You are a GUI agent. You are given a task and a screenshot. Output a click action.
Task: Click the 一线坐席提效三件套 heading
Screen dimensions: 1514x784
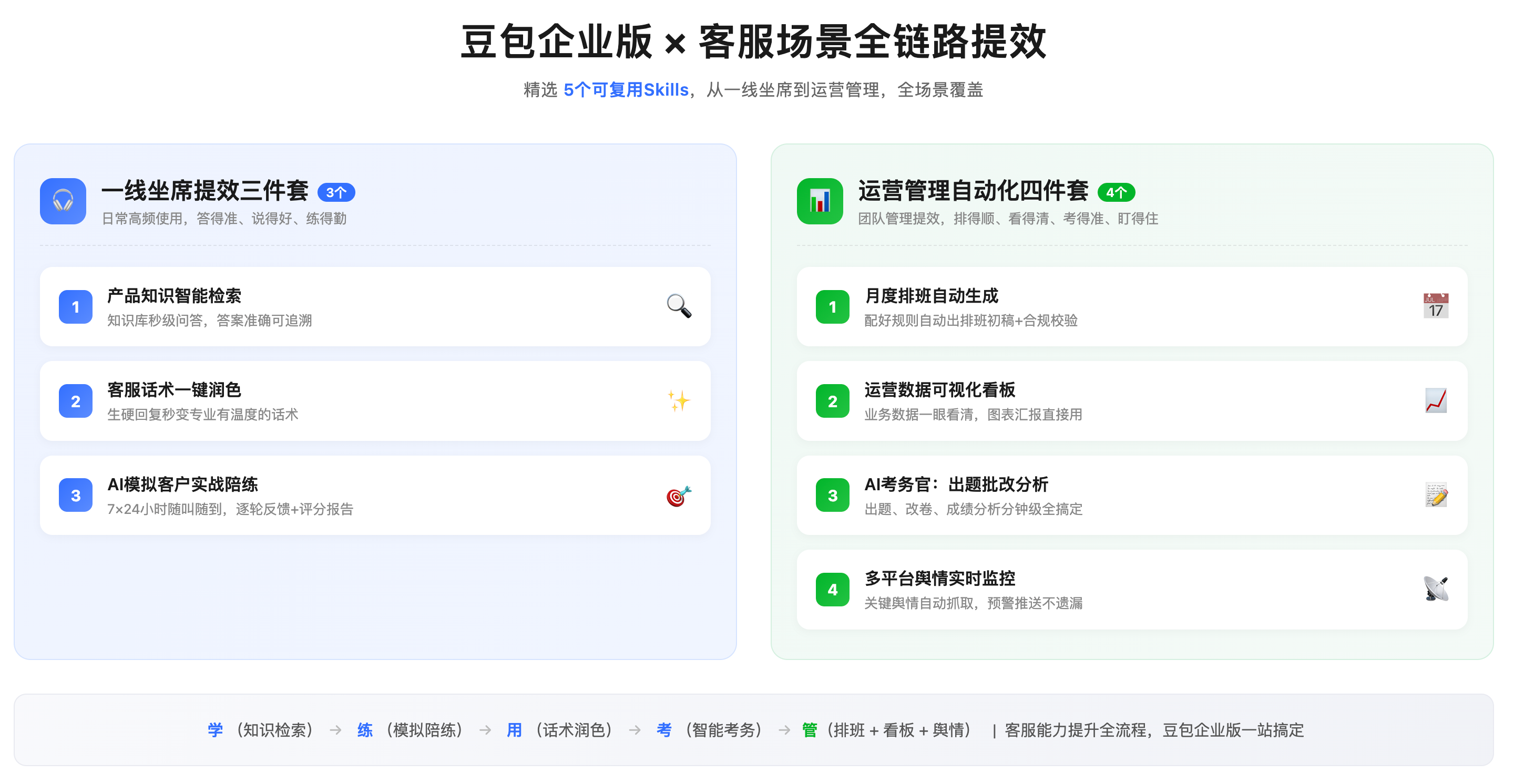click(204, 191)
